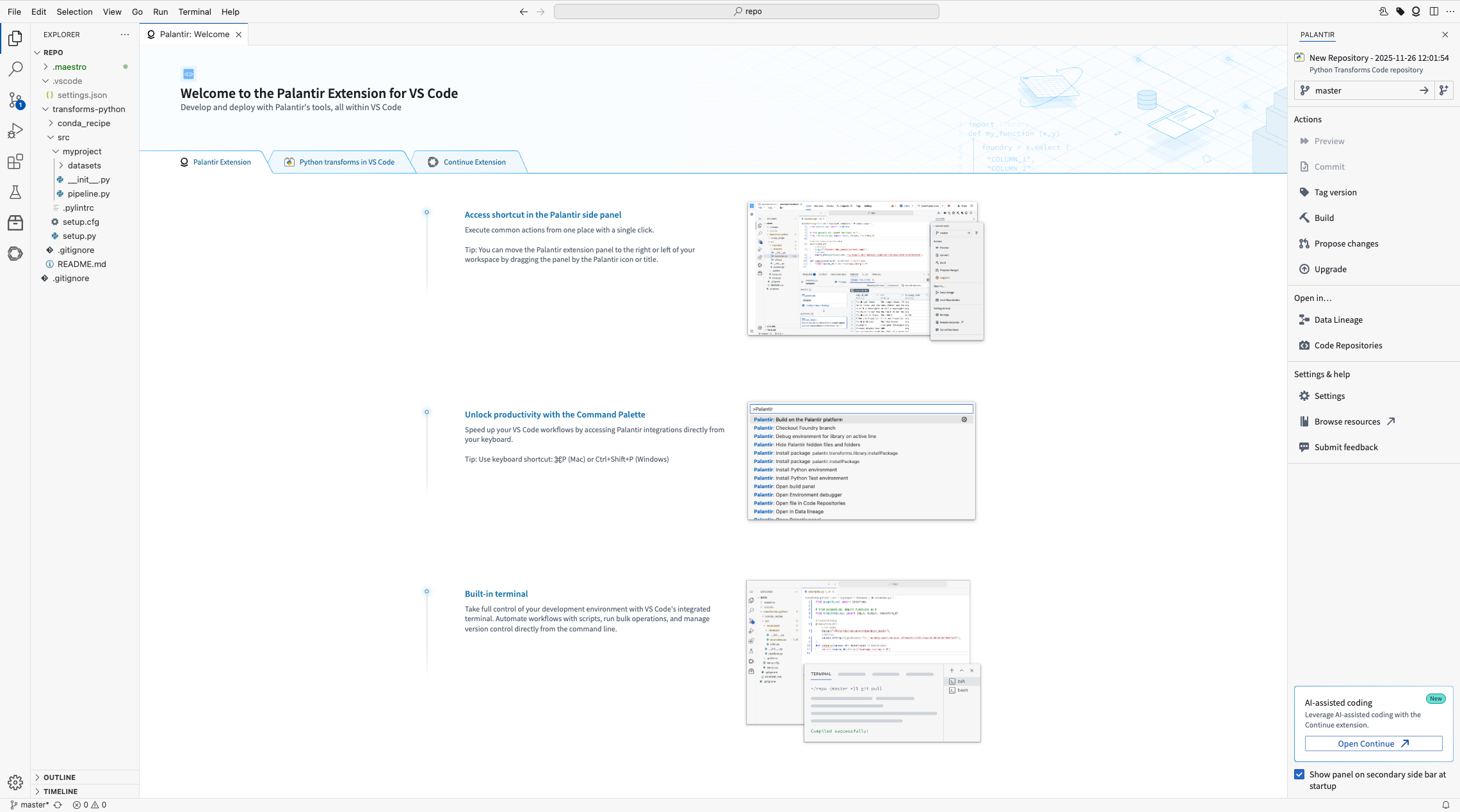This screenshot has width=1460, height=812.
Task: Open the Terminal menu
Action: coord(195,12)
